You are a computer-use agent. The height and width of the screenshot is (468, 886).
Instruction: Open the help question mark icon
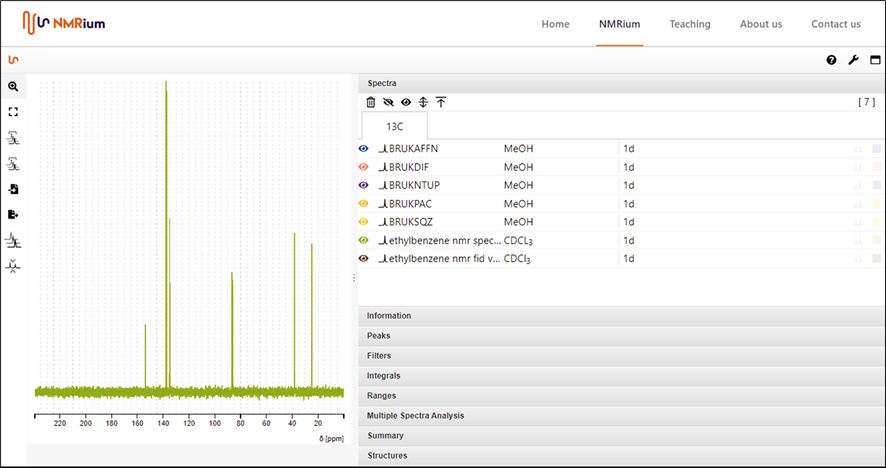point(831,60)
